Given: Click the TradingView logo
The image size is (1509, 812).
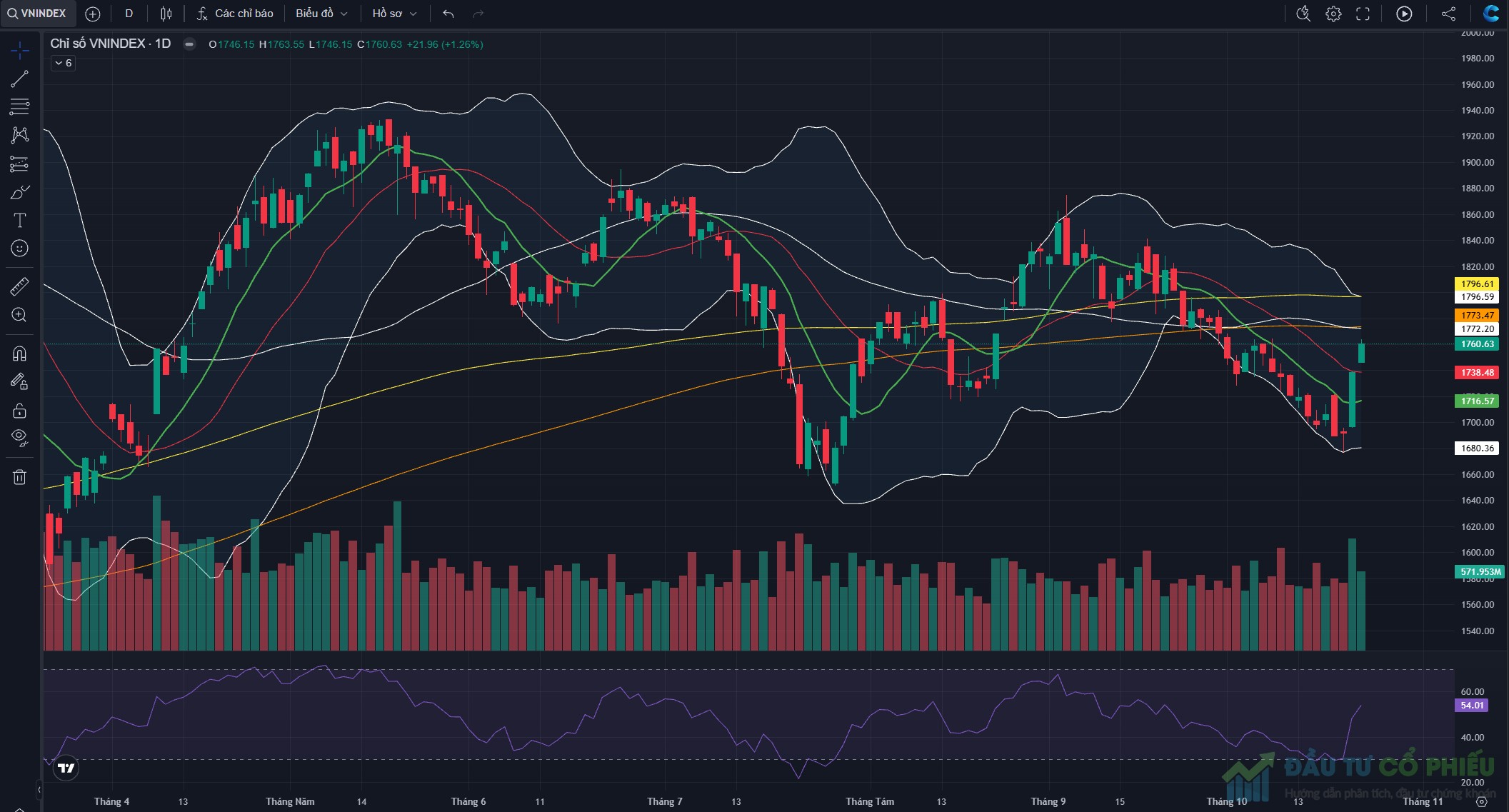Looking at the screenshot, I should pyautogui.click(x=66, y=768).
